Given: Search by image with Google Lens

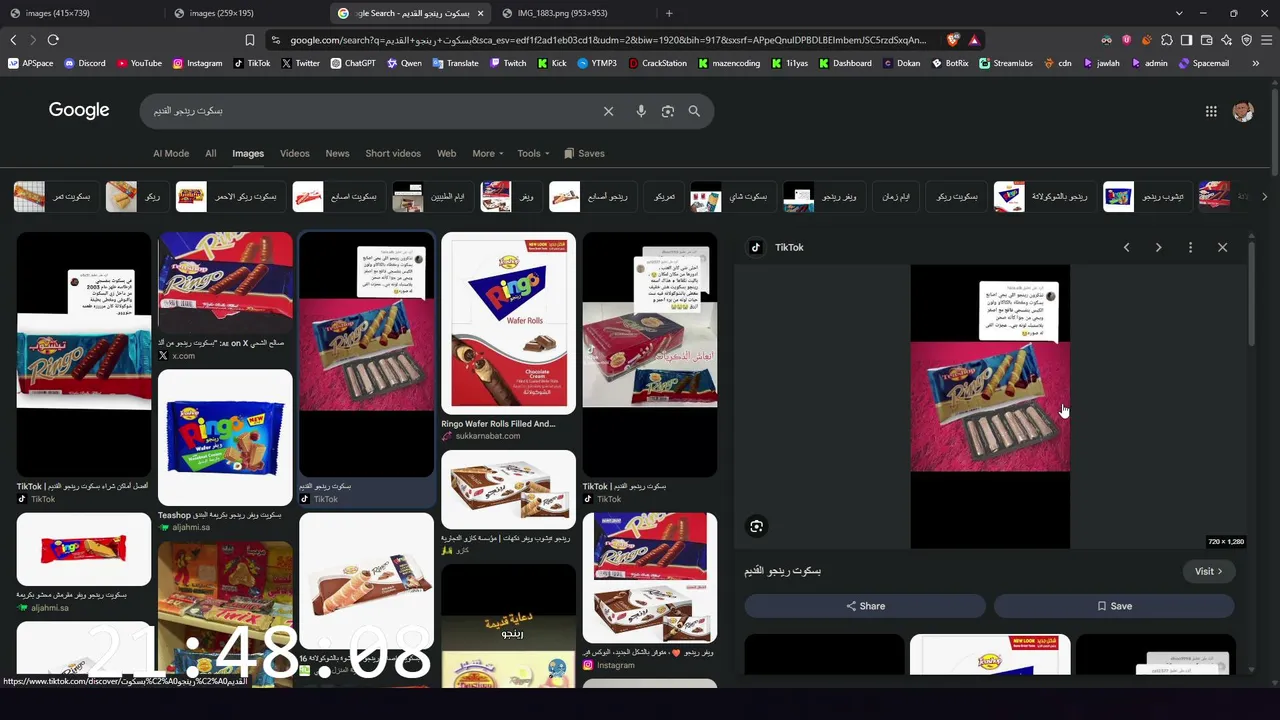Looking at the screenshot, I should click(x=668, y=111).
